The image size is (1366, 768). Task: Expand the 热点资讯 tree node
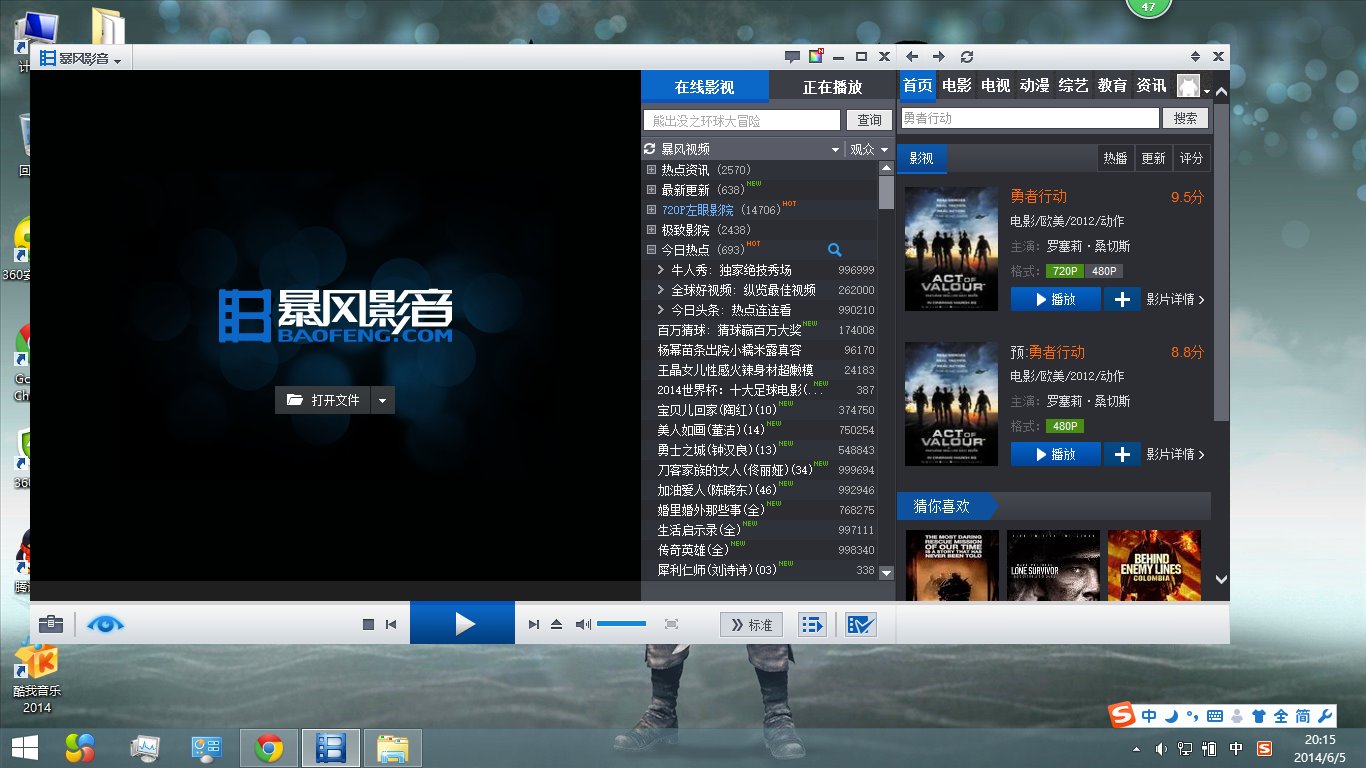[x=652, y=170]
